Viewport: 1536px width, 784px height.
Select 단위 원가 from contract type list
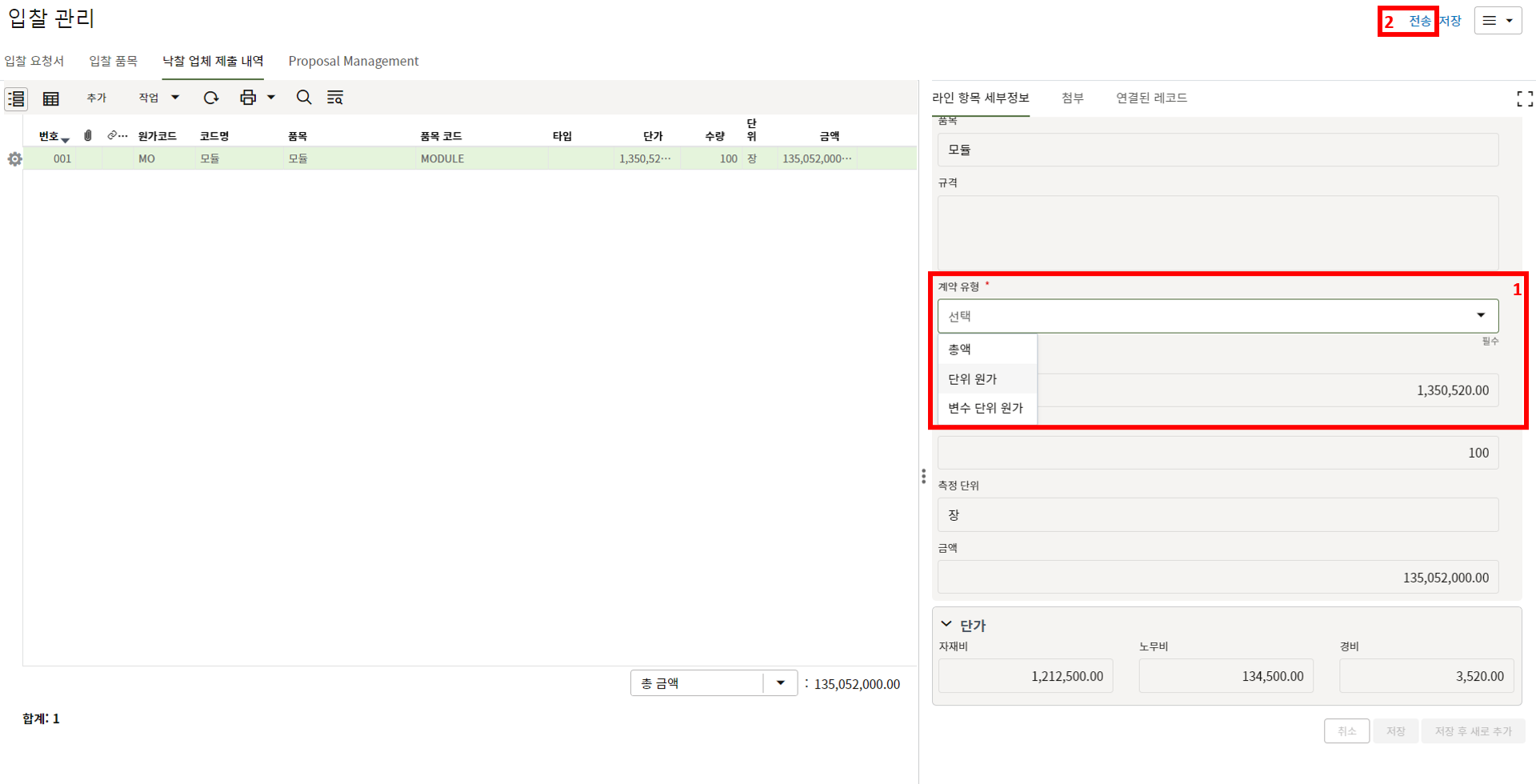click(x=973, y=379)
